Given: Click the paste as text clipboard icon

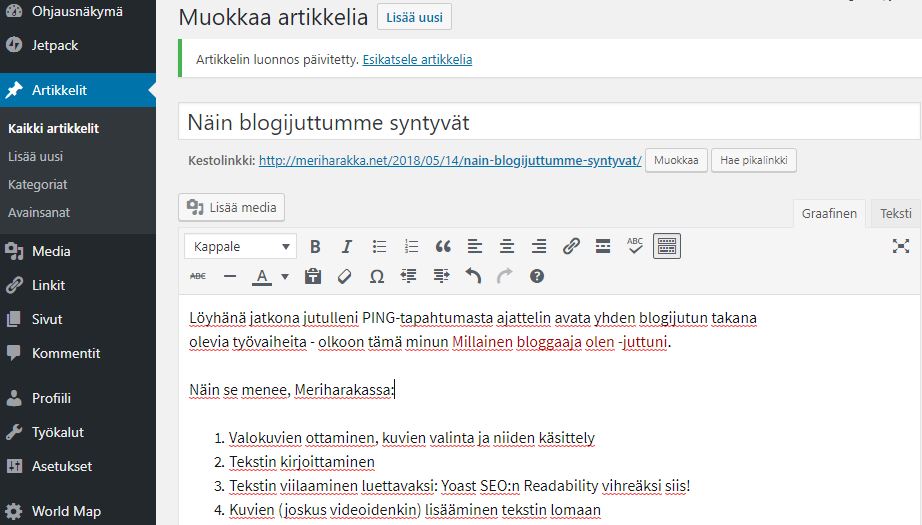Looking at the screenshot, I should [x=313, y=276].
